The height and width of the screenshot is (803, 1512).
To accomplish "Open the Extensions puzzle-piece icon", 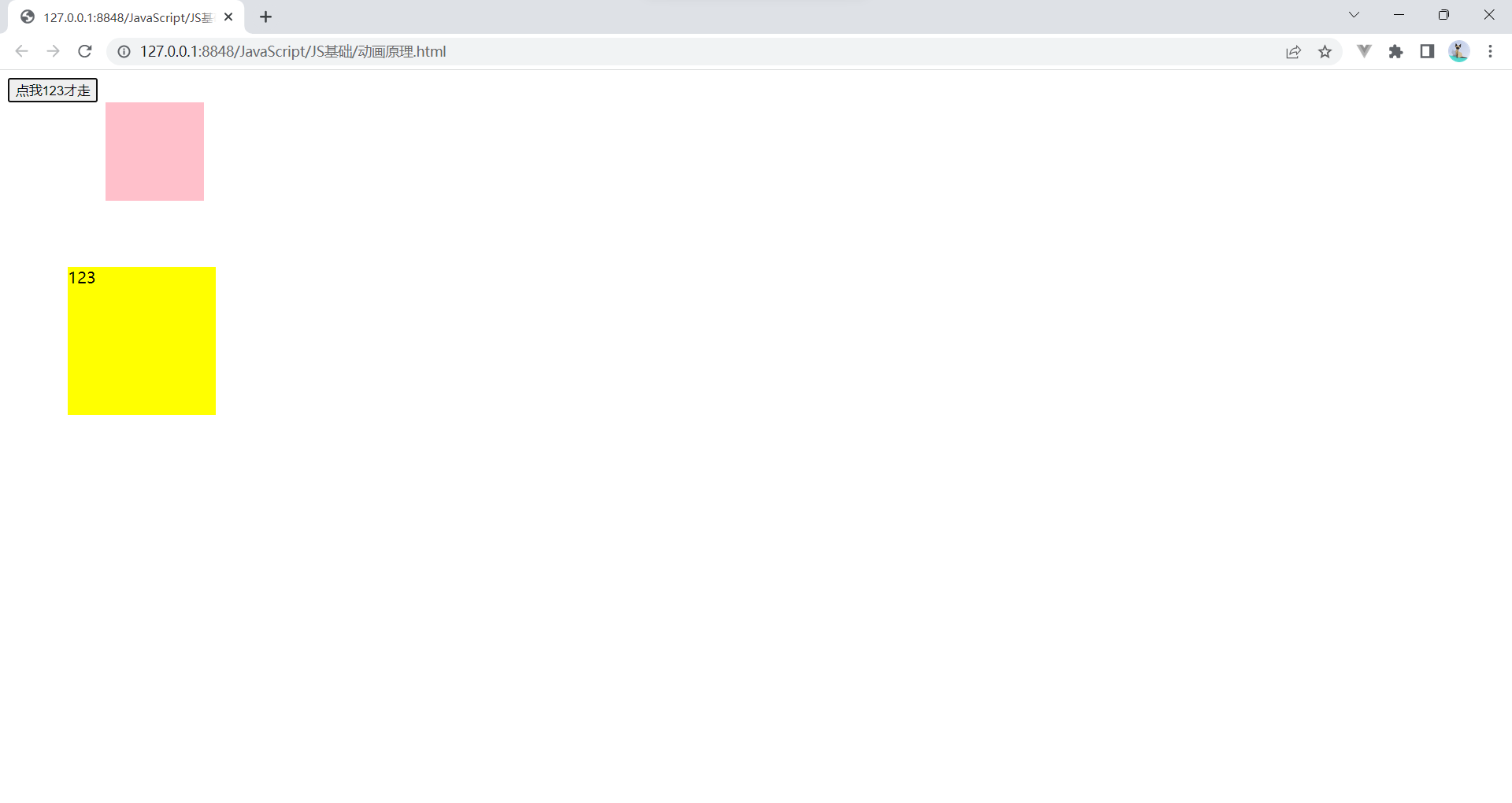I will [x=1395, y=51].
